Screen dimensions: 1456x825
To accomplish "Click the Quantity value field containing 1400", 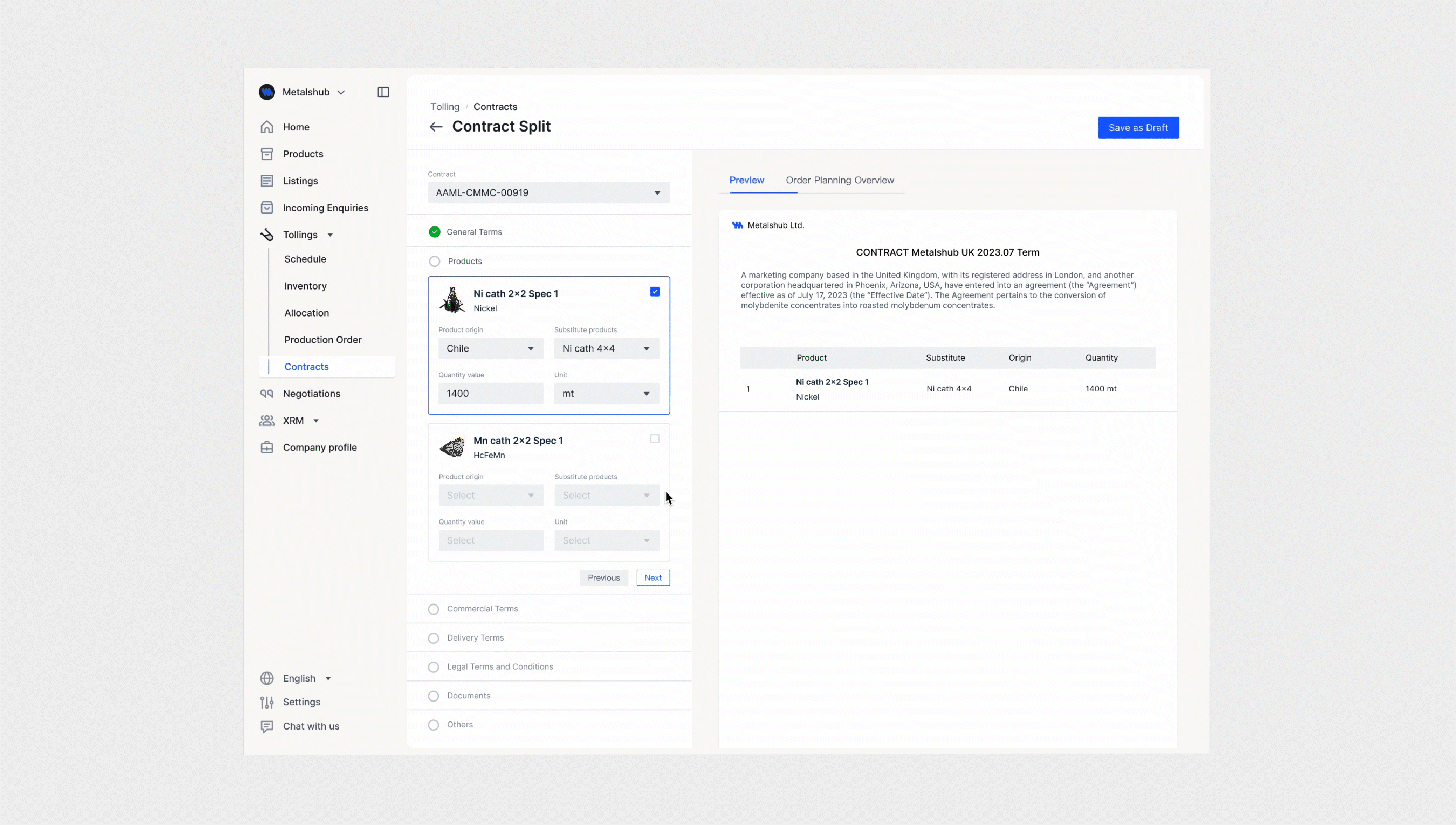I will pos(490,393).
